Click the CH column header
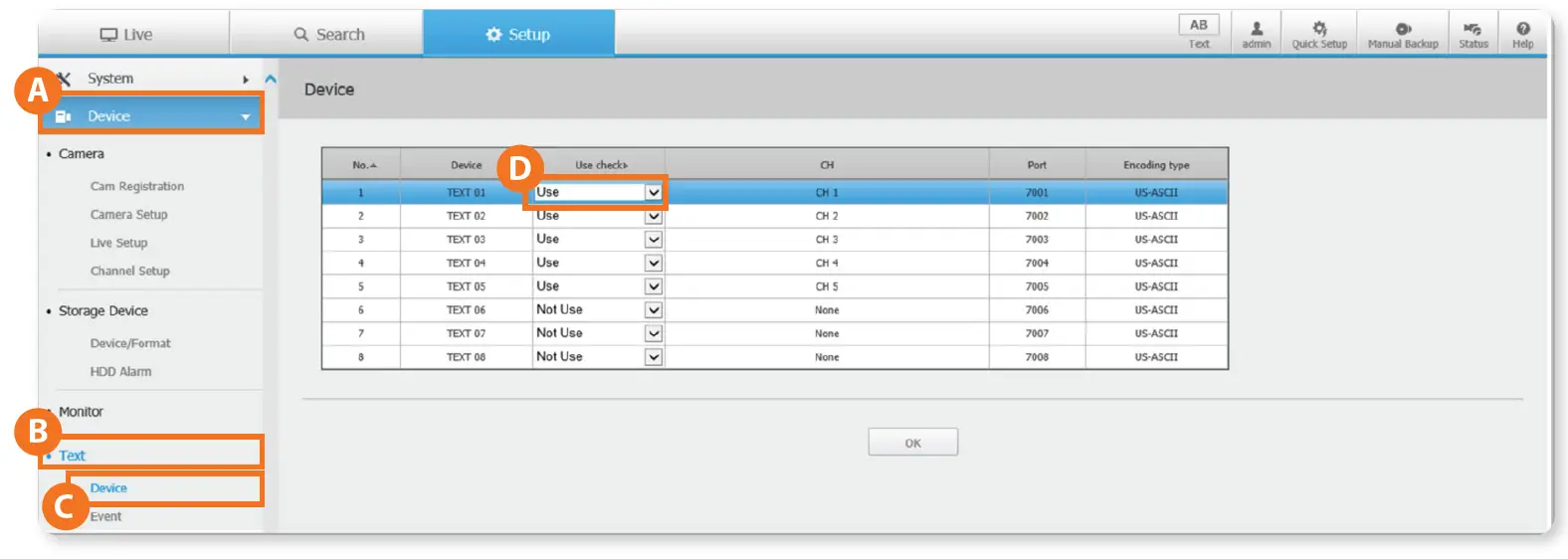 pos(827,165)
